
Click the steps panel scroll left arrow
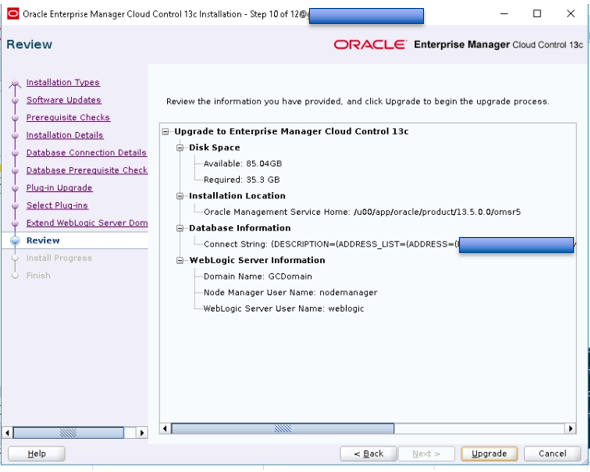[x=8, y=433]
